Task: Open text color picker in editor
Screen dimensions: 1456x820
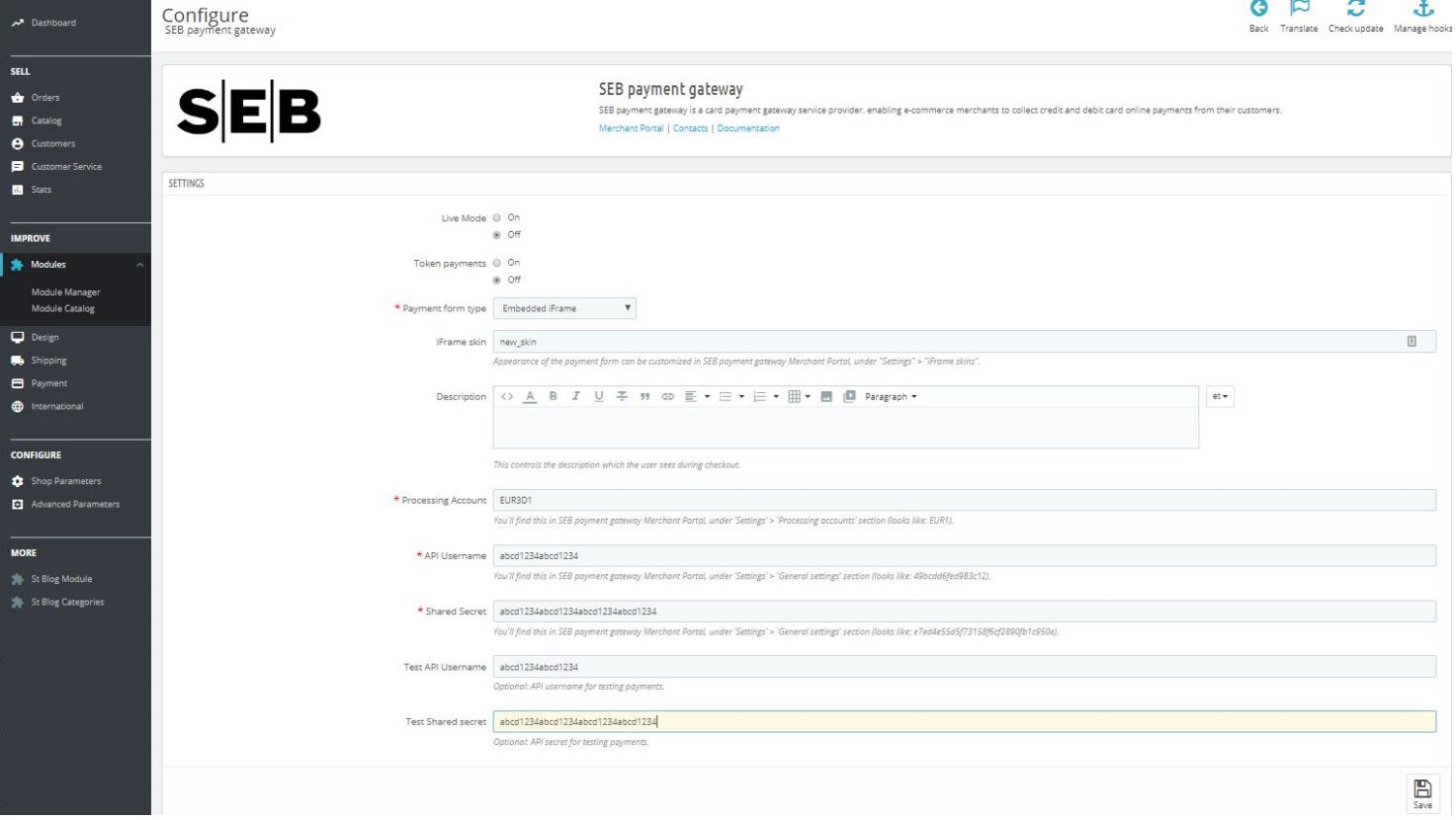Action: (x=530, y=397)
